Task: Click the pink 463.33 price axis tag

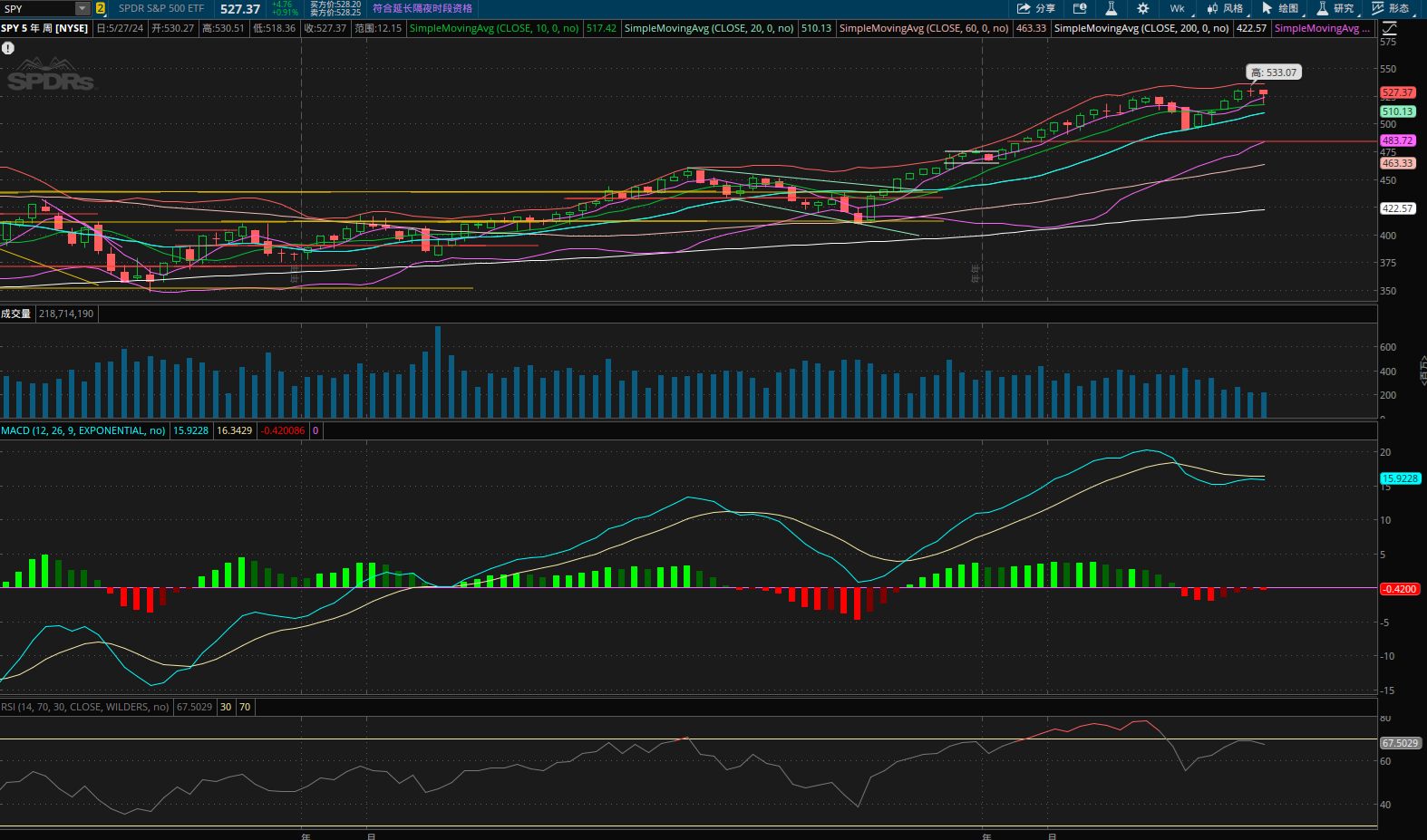Action: pyautogui.click(x=1397, y=163)
